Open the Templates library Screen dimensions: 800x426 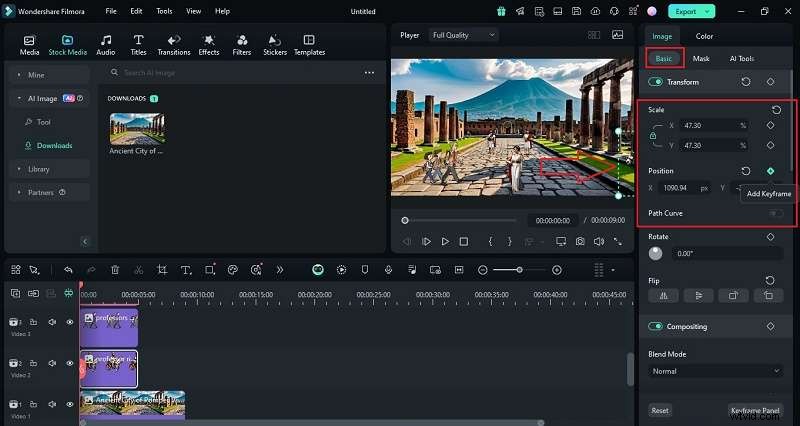(x=309, y=45)
